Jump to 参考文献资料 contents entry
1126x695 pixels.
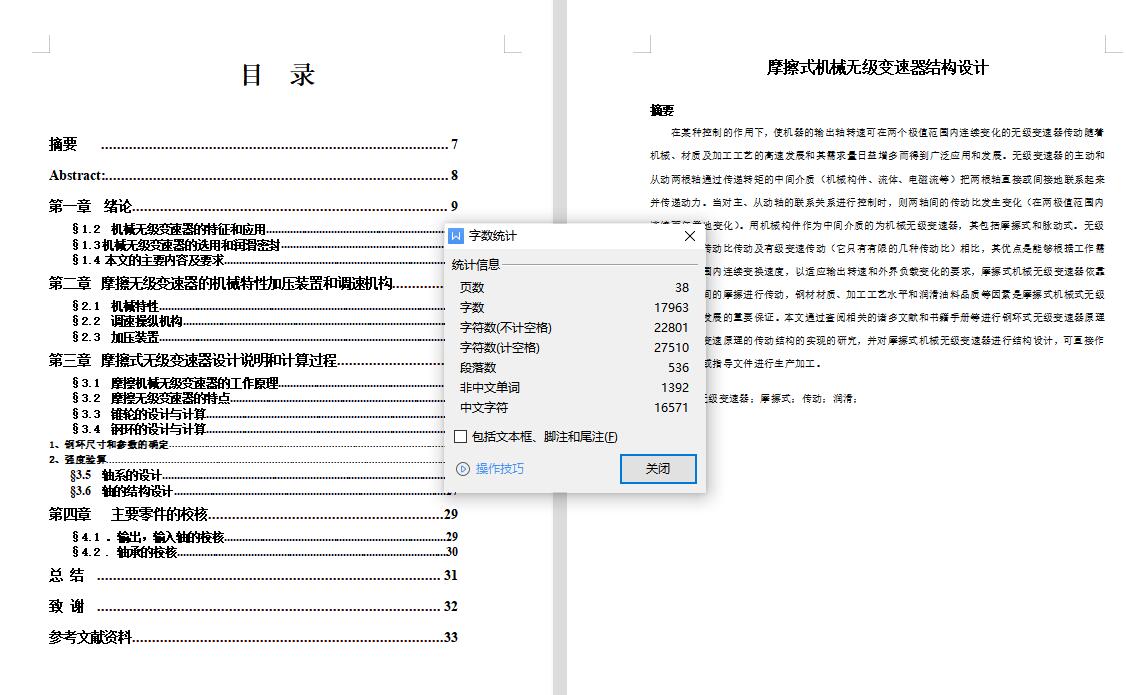[90, 638]
